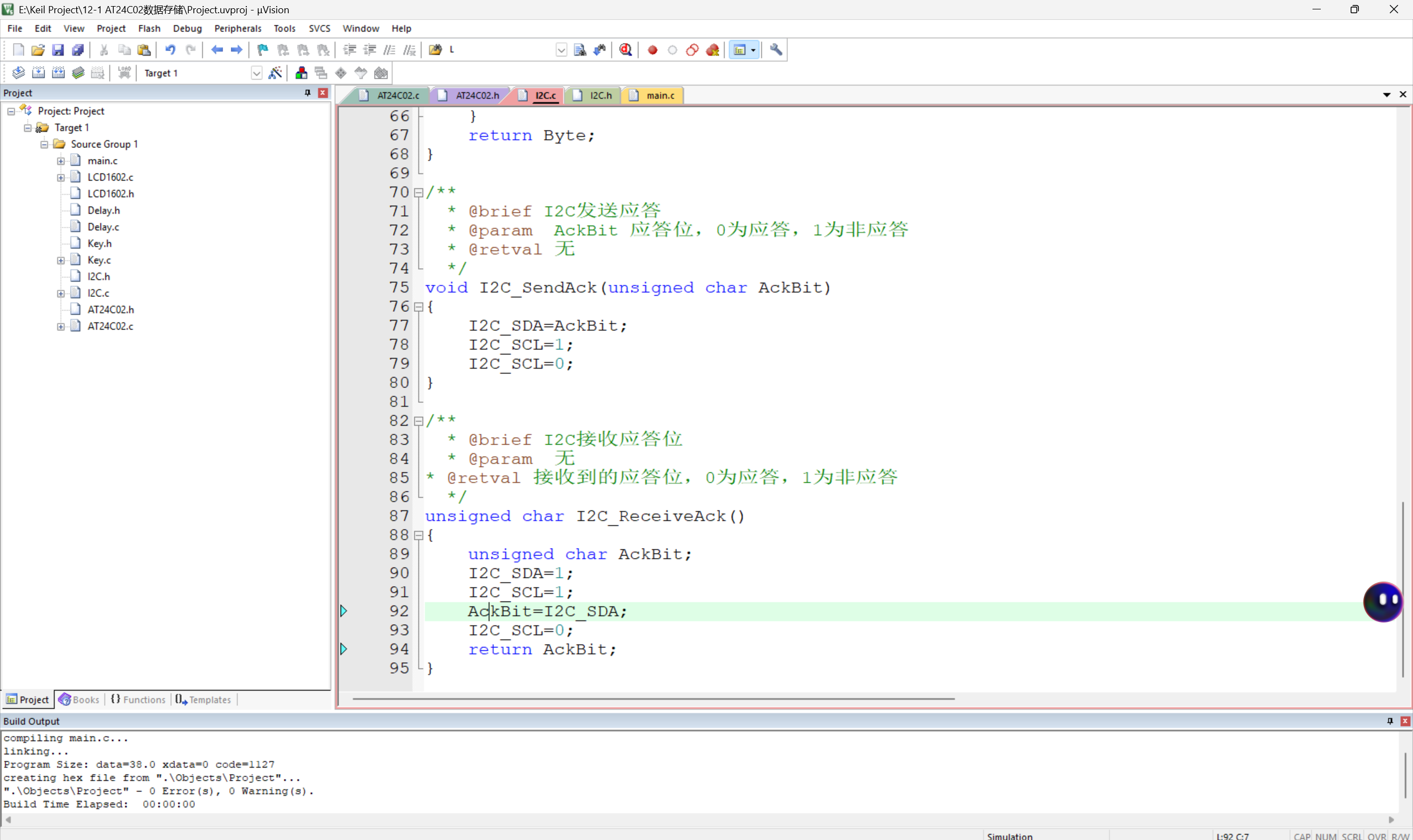
Task: Open Configuration wrench icon
Action: pyautogui.click(x=776, y=50)
